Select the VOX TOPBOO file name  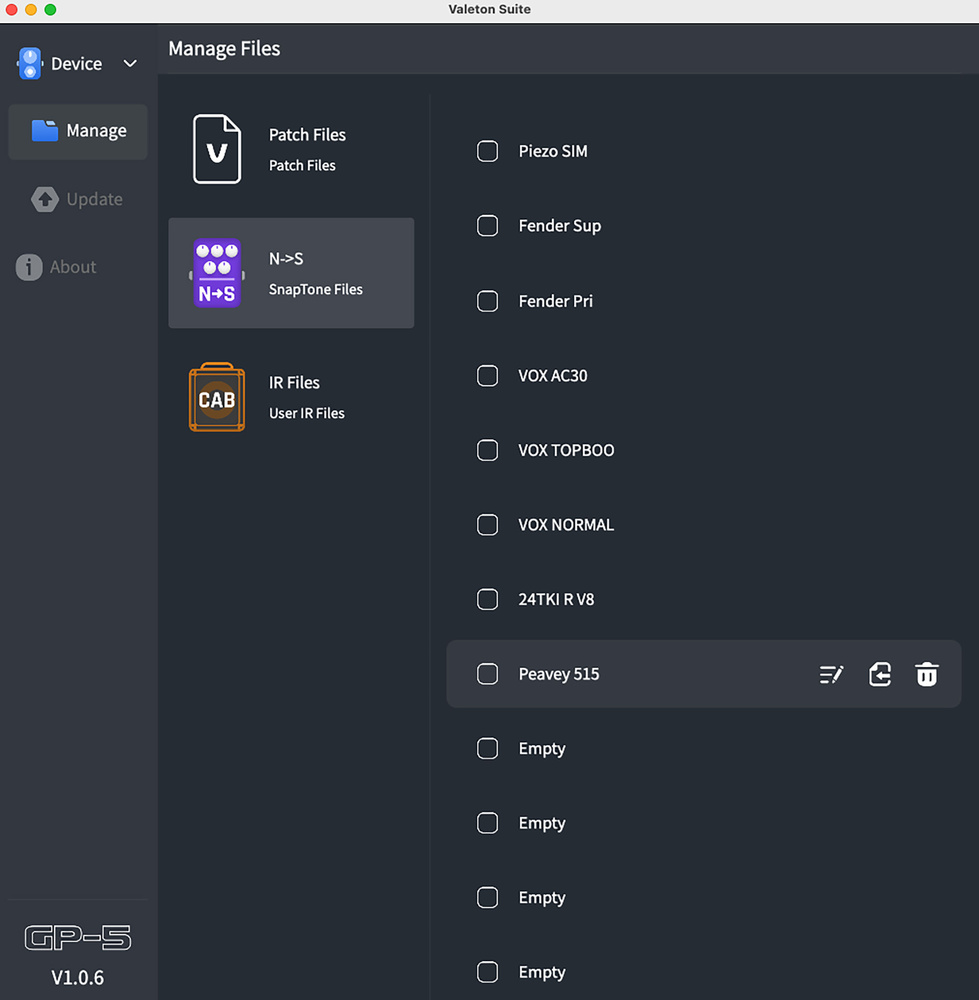[x=566, y=451]
